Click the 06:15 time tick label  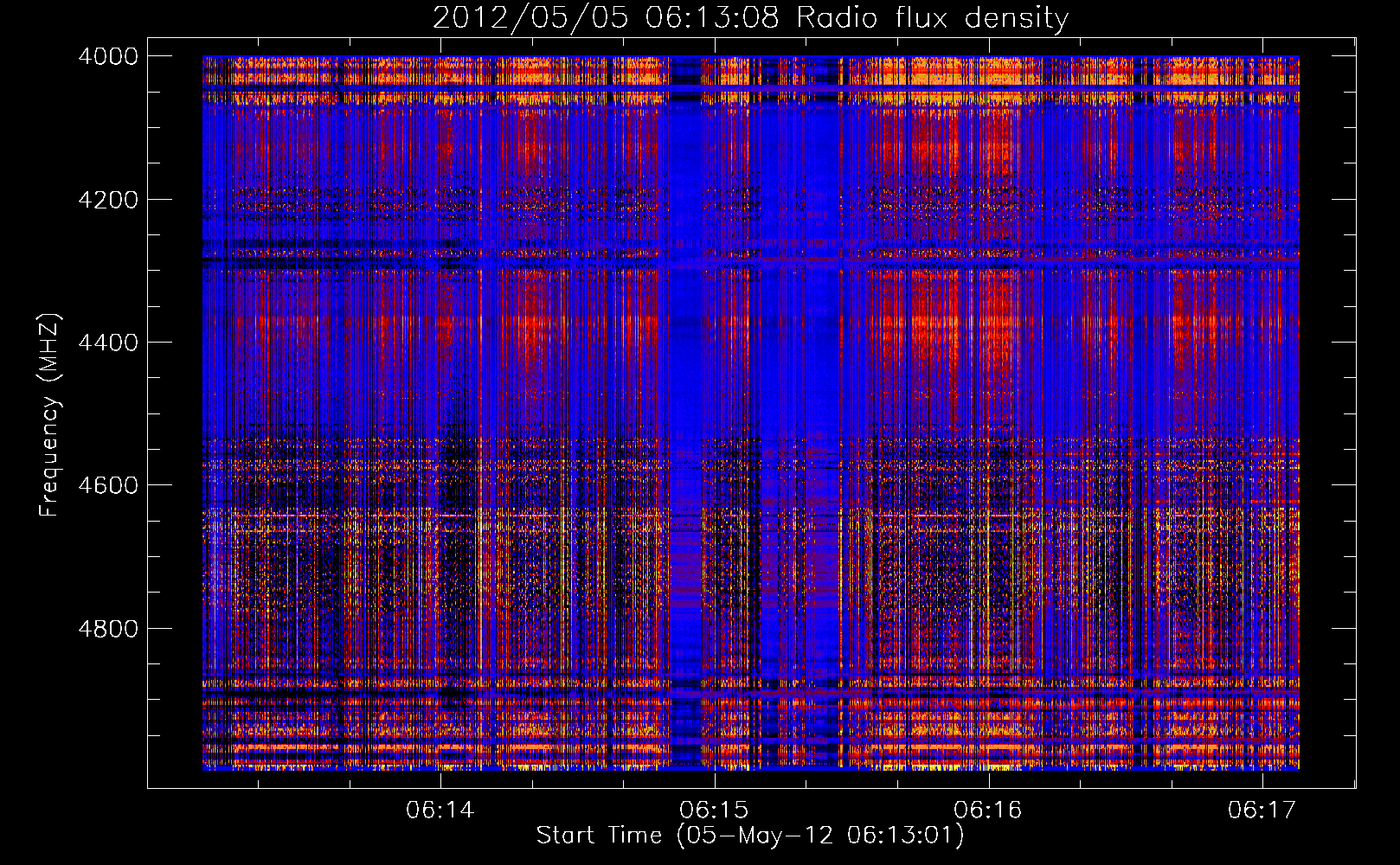pyautogui.click(x=714, y=810)
